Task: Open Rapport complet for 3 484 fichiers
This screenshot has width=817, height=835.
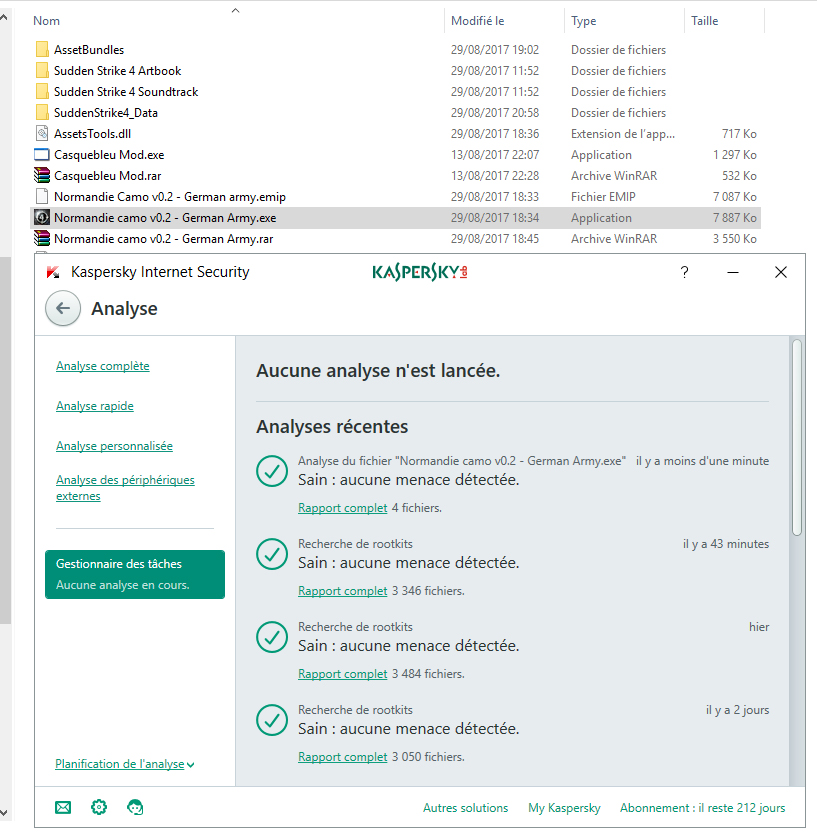Action: point(342,674)
